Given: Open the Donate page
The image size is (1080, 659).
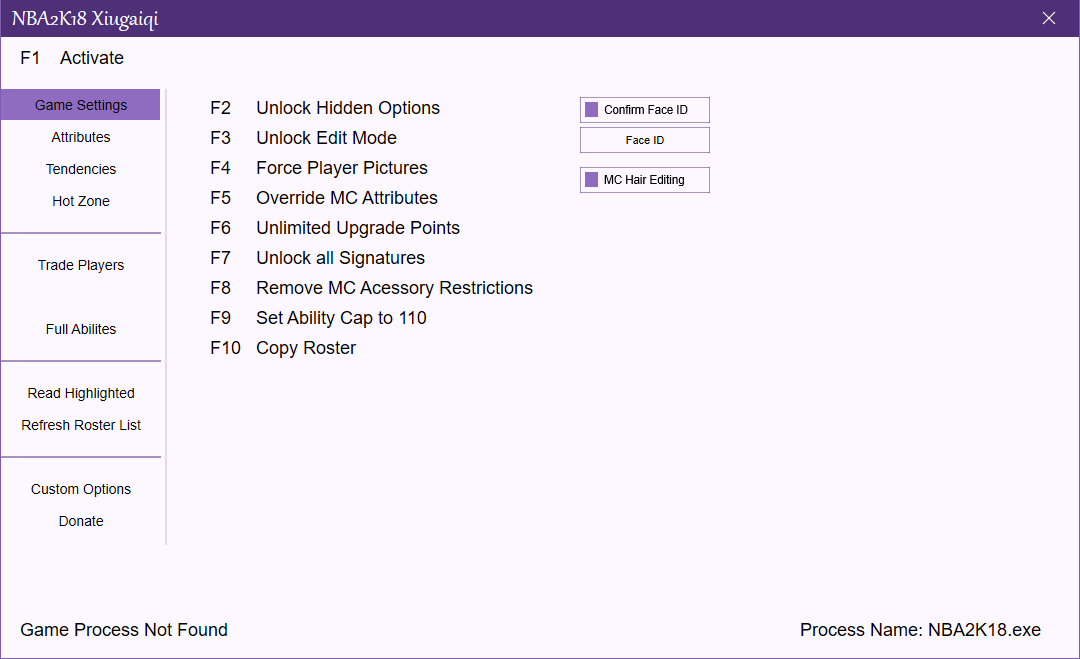Looking at the screenshot, I should click(x=81, y=521).
